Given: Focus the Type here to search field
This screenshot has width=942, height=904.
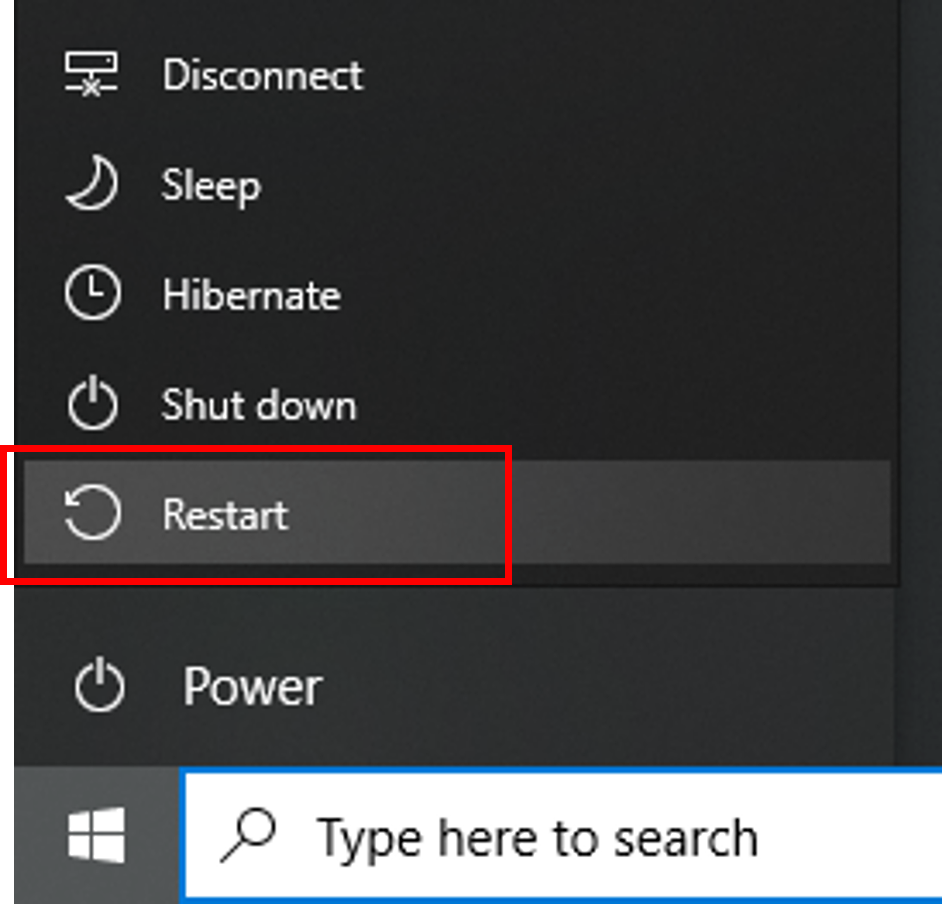Looking at the screenshot, I should tap(564, 835).
